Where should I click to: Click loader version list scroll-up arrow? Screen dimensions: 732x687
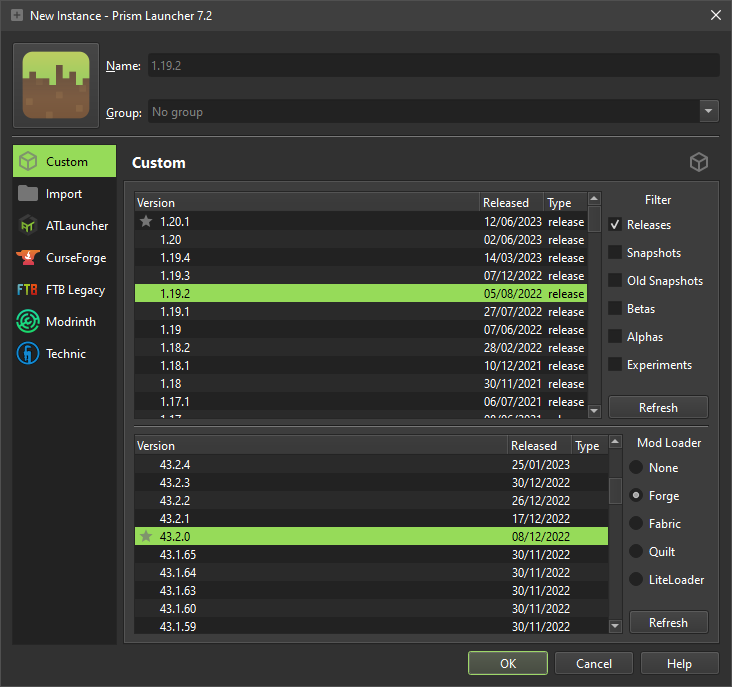click(x=615, y=442)
